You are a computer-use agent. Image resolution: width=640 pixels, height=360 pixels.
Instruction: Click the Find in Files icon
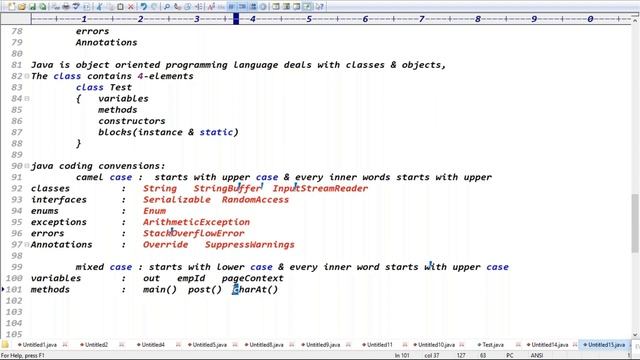pos(187,7)
